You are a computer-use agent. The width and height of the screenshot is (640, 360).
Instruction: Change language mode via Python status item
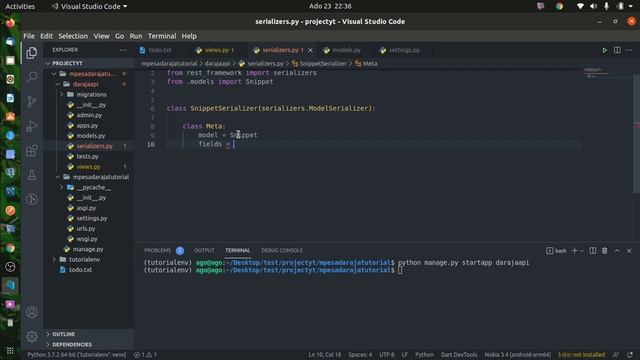(x=424, y=355)
